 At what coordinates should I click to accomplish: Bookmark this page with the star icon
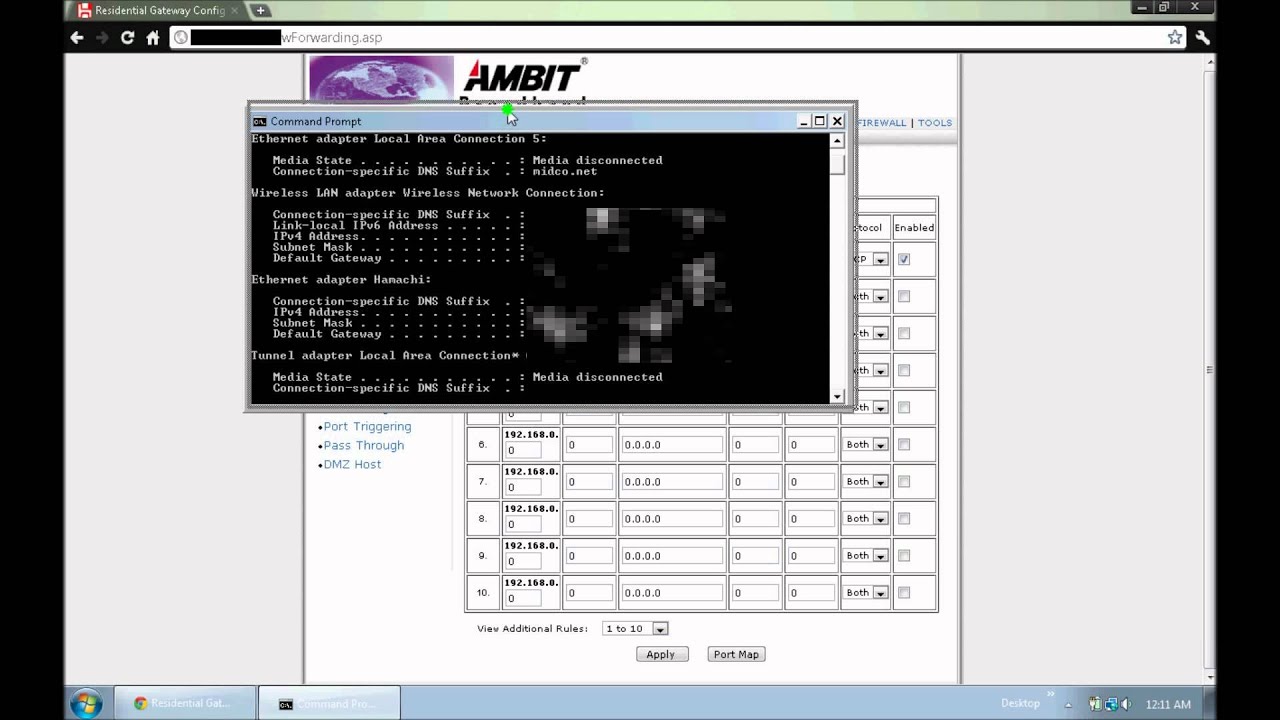(x=1175, y=37)
